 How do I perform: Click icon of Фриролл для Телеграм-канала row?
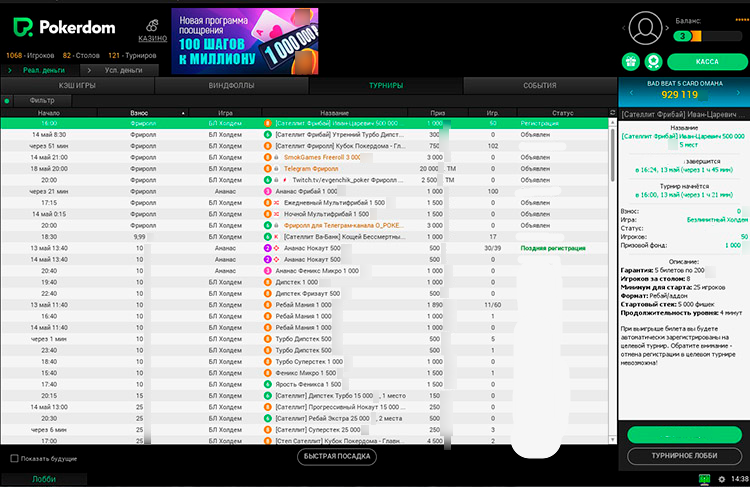click(x=268, y=225)
